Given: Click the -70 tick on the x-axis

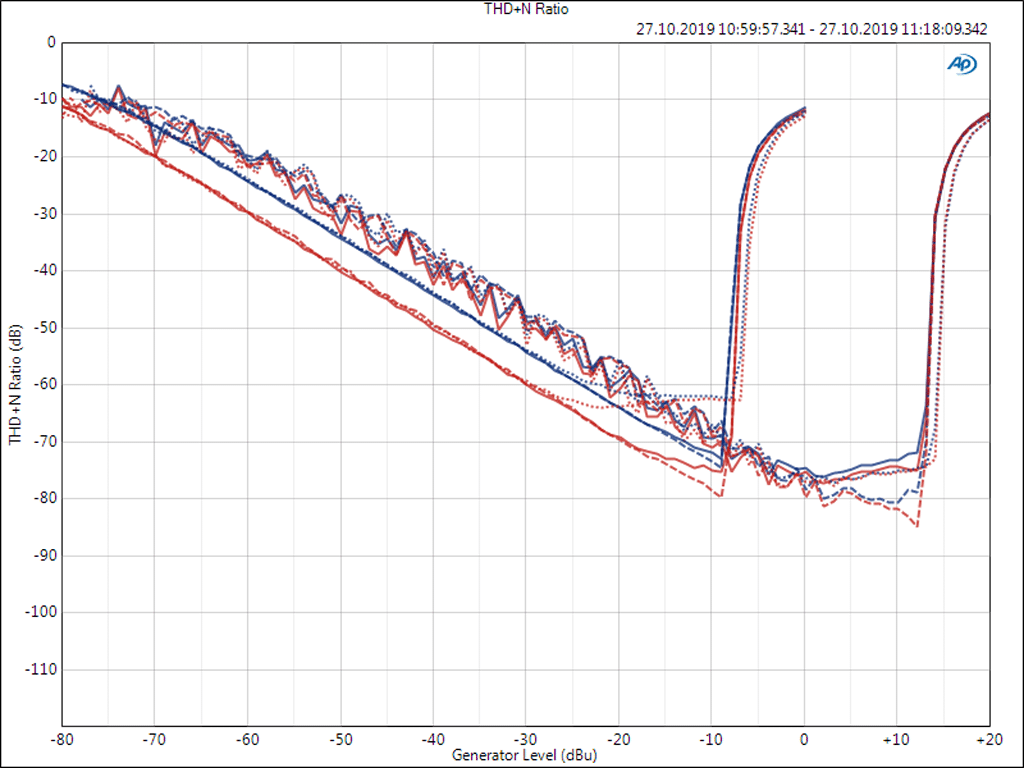Looking at the screenshot, I should 154,739.
